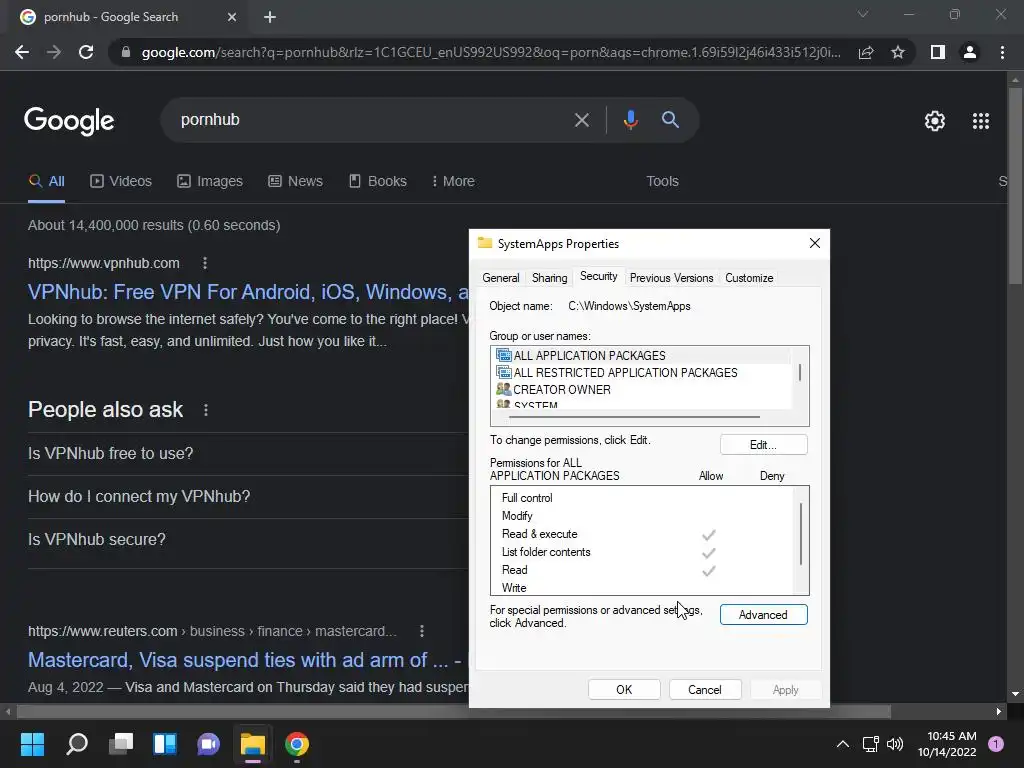Toggle the Chrome side panel
Viewport: 1024px width, 768px height.
pos(938,52)
